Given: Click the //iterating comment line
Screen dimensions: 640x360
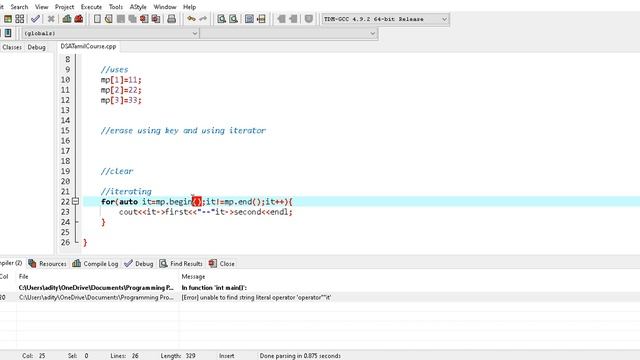Looking at the screenshot, I should 126,191.
